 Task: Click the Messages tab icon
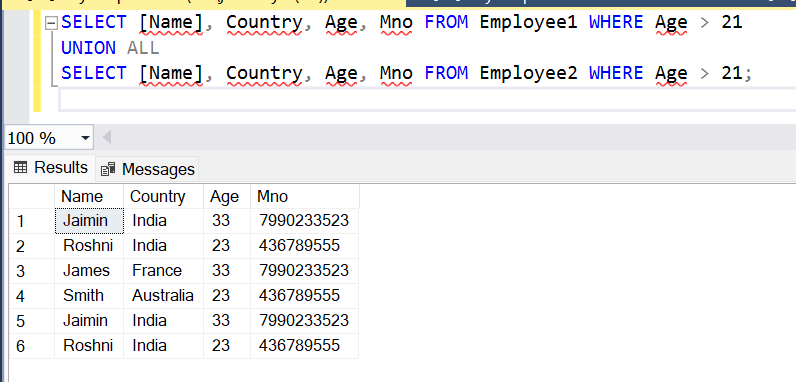(x=108, y=170)
